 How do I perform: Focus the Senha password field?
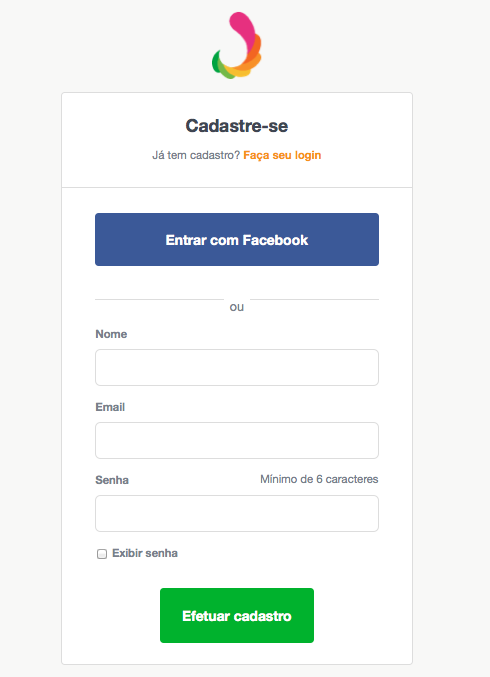point(237,513)
